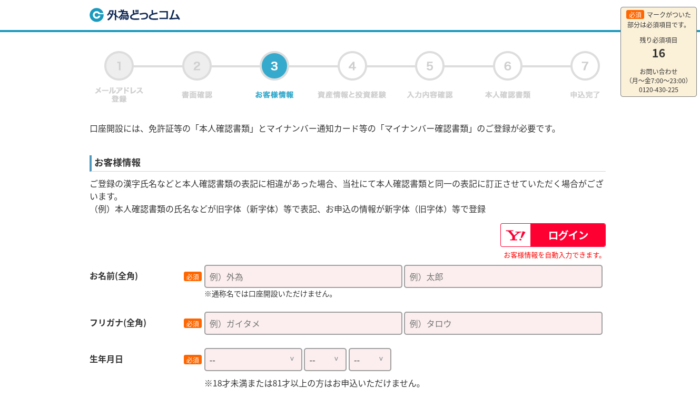This screenshot has height=398, width=700.
Task: Focus the furigana surname field 例）ガイタメ
Action: point(303,323)
